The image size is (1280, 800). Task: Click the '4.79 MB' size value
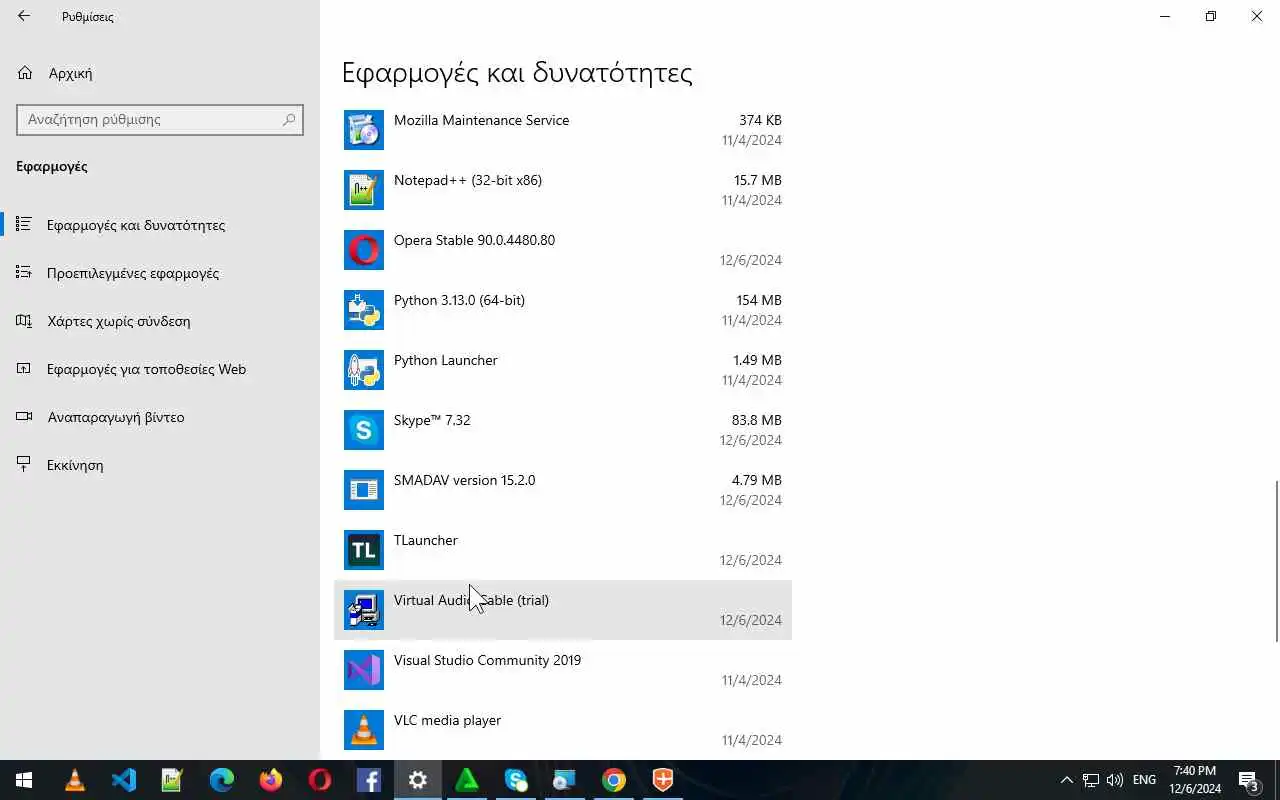756,480
